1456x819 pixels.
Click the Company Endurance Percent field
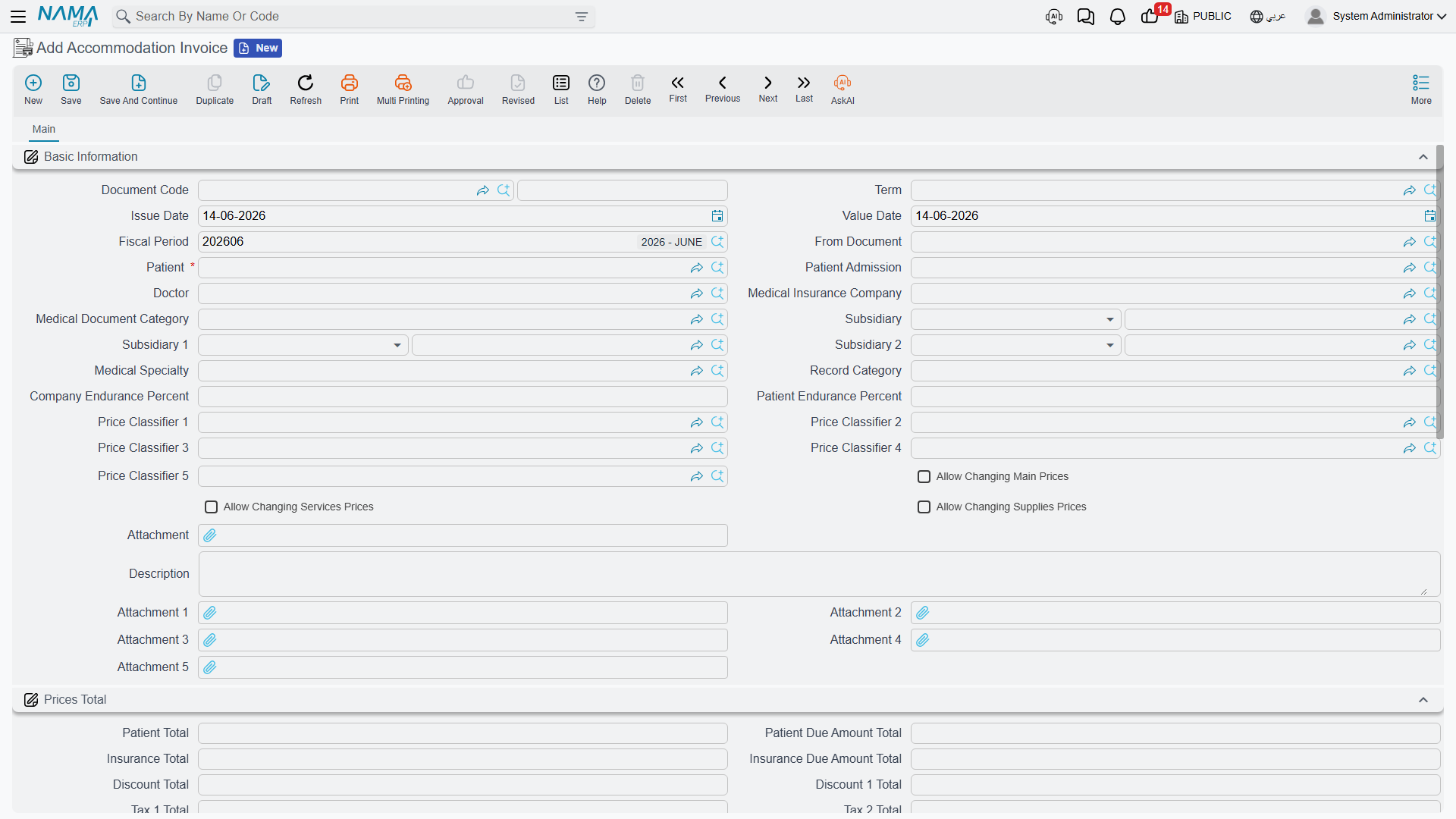coord(463,397)
